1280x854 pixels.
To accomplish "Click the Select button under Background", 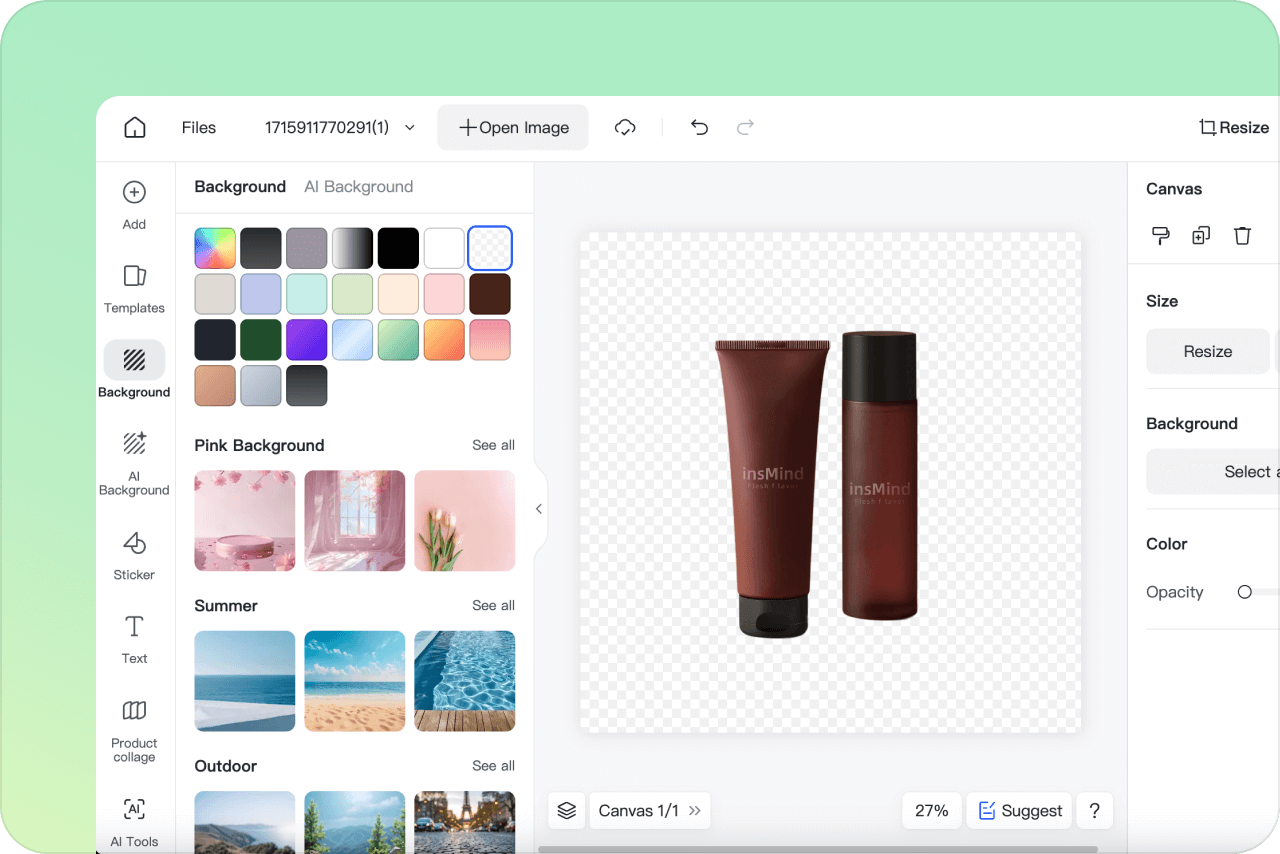I will (x=1213, y=471).
